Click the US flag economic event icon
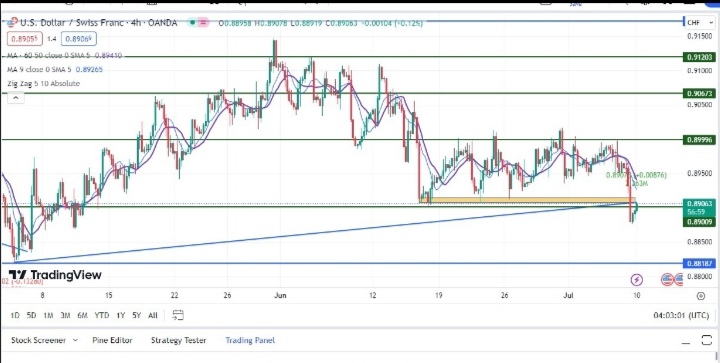This screenshot has width=720, height=363. pos(667,279)
